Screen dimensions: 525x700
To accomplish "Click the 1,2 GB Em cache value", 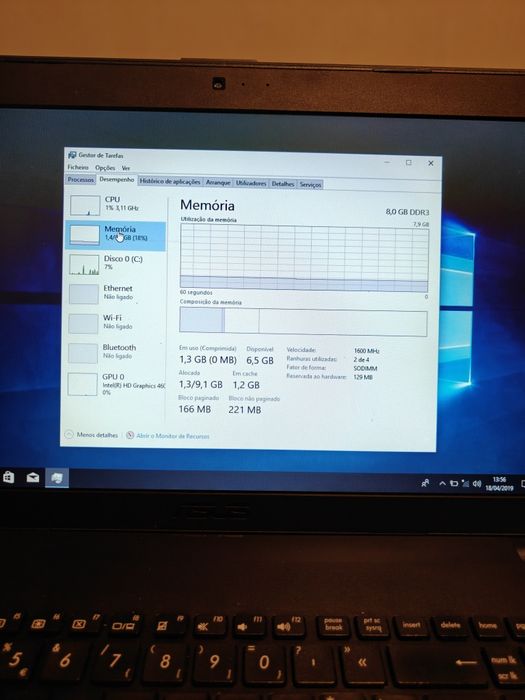I will point(246,385).
